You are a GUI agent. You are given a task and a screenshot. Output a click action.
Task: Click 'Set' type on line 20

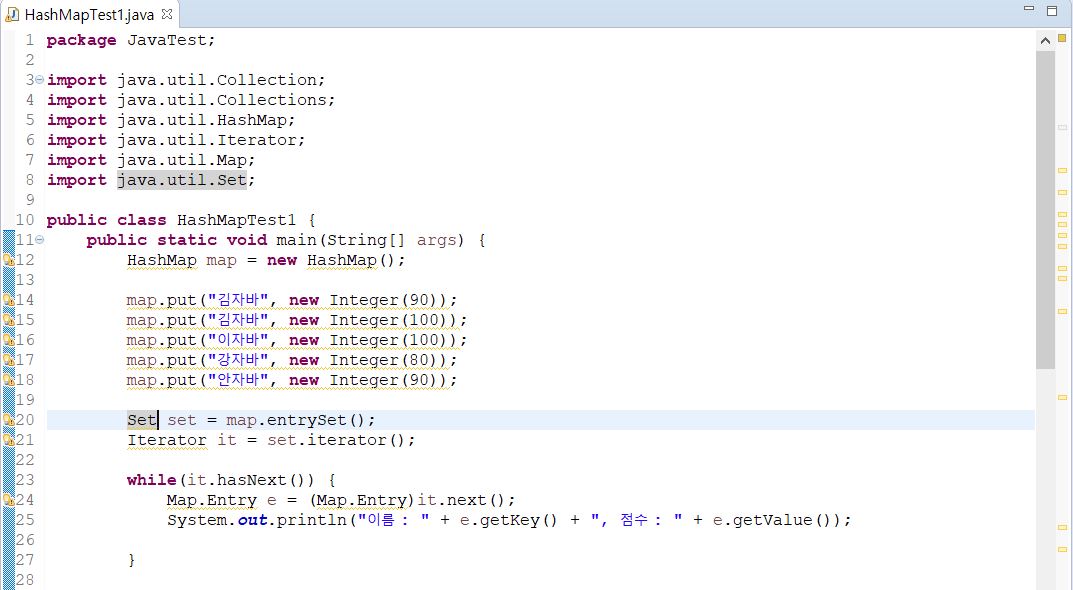142,420
